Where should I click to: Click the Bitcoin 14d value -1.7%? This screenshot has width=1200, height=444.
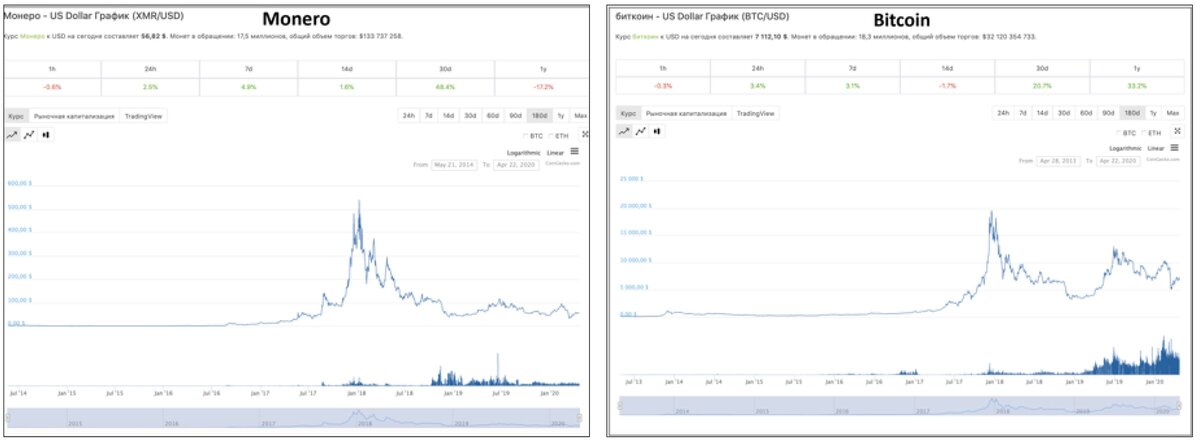948,88
